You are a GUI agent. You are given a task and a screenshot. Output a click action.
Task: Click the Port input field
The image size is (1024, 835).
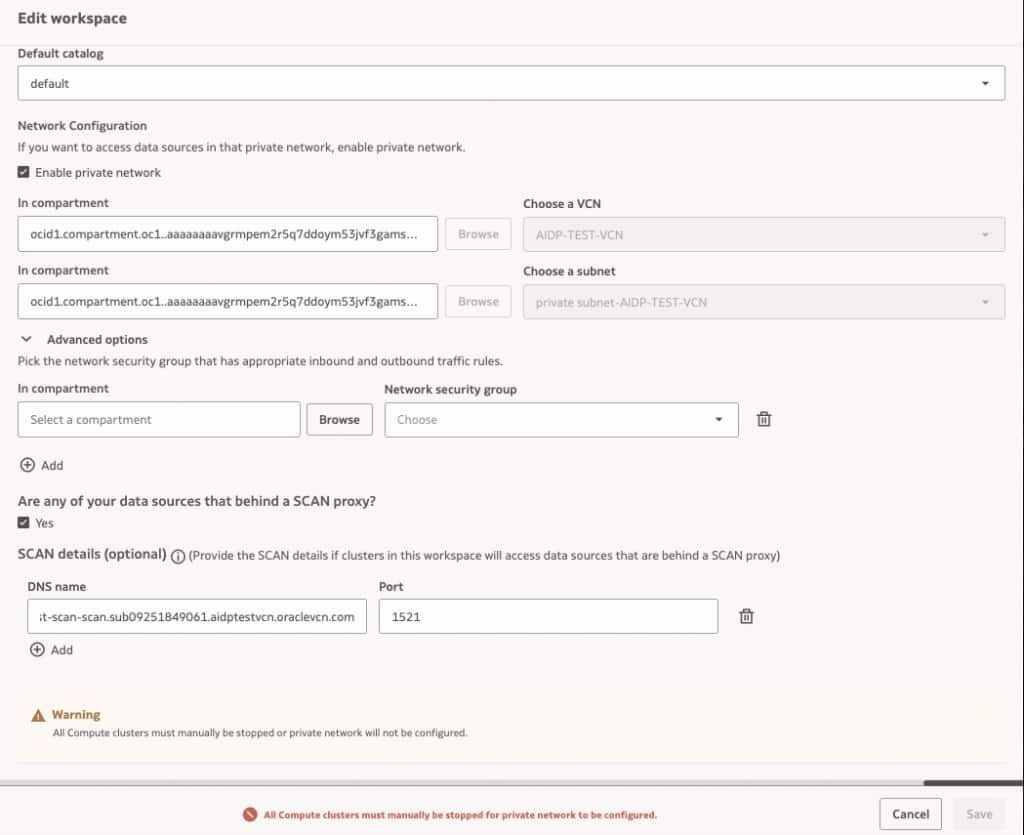(548, 617)
